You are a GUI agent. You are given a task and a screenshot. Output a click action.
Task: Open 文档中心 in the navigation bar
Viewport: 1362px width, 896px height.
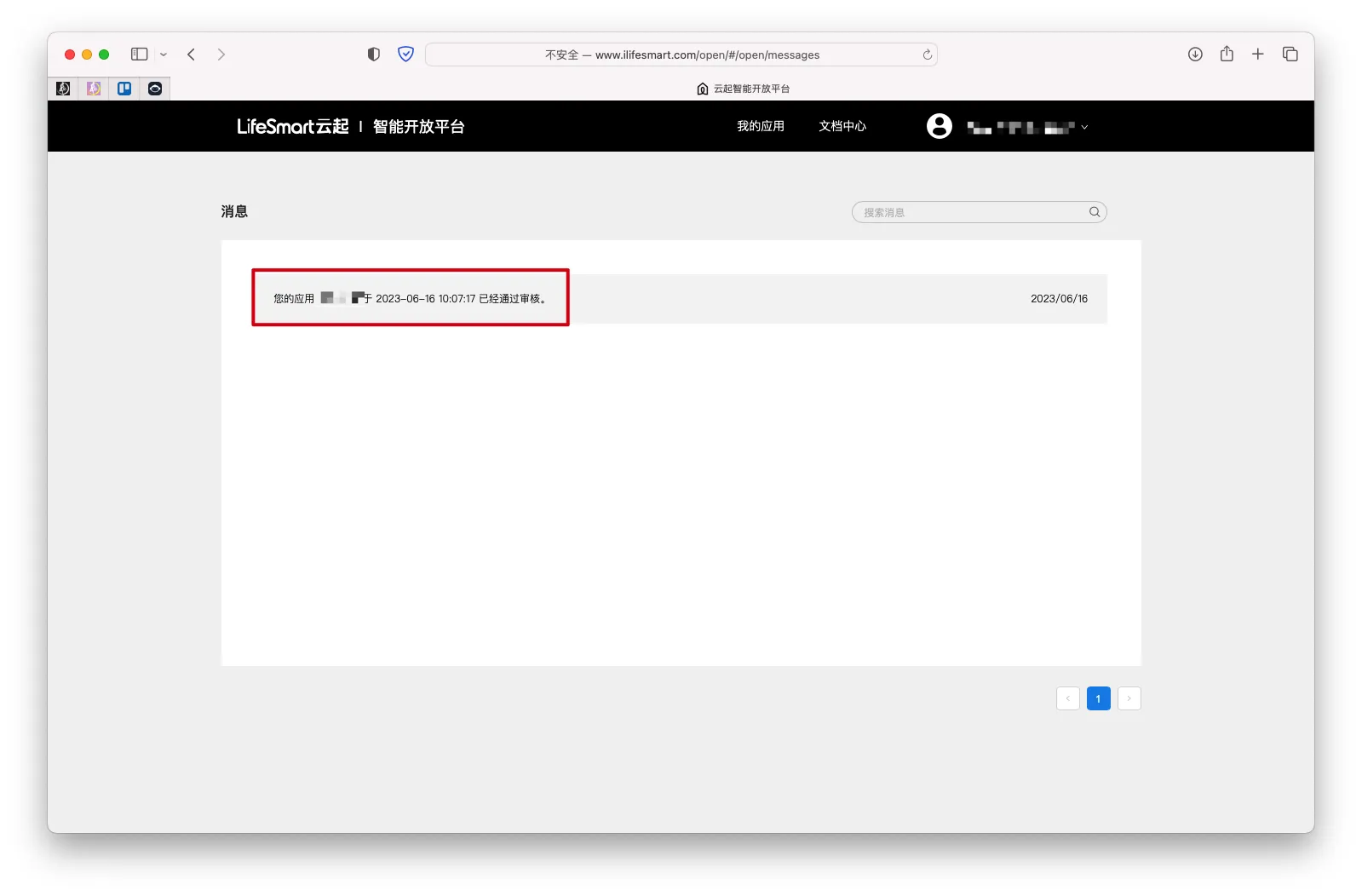[842, 126]
